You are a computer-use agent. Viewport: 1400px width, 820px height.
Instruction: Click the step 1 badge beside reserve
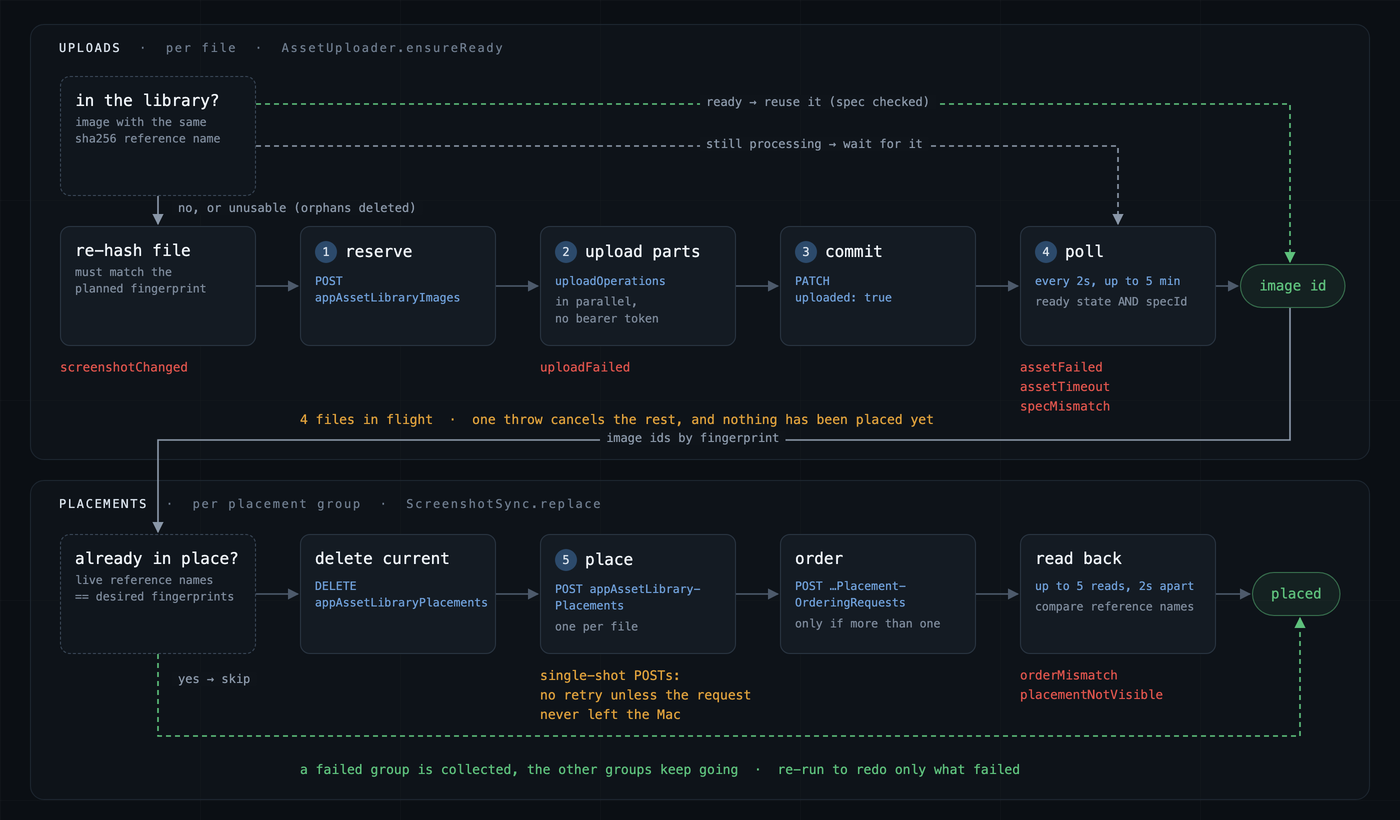pyautogui.click(x=326, y=252)
